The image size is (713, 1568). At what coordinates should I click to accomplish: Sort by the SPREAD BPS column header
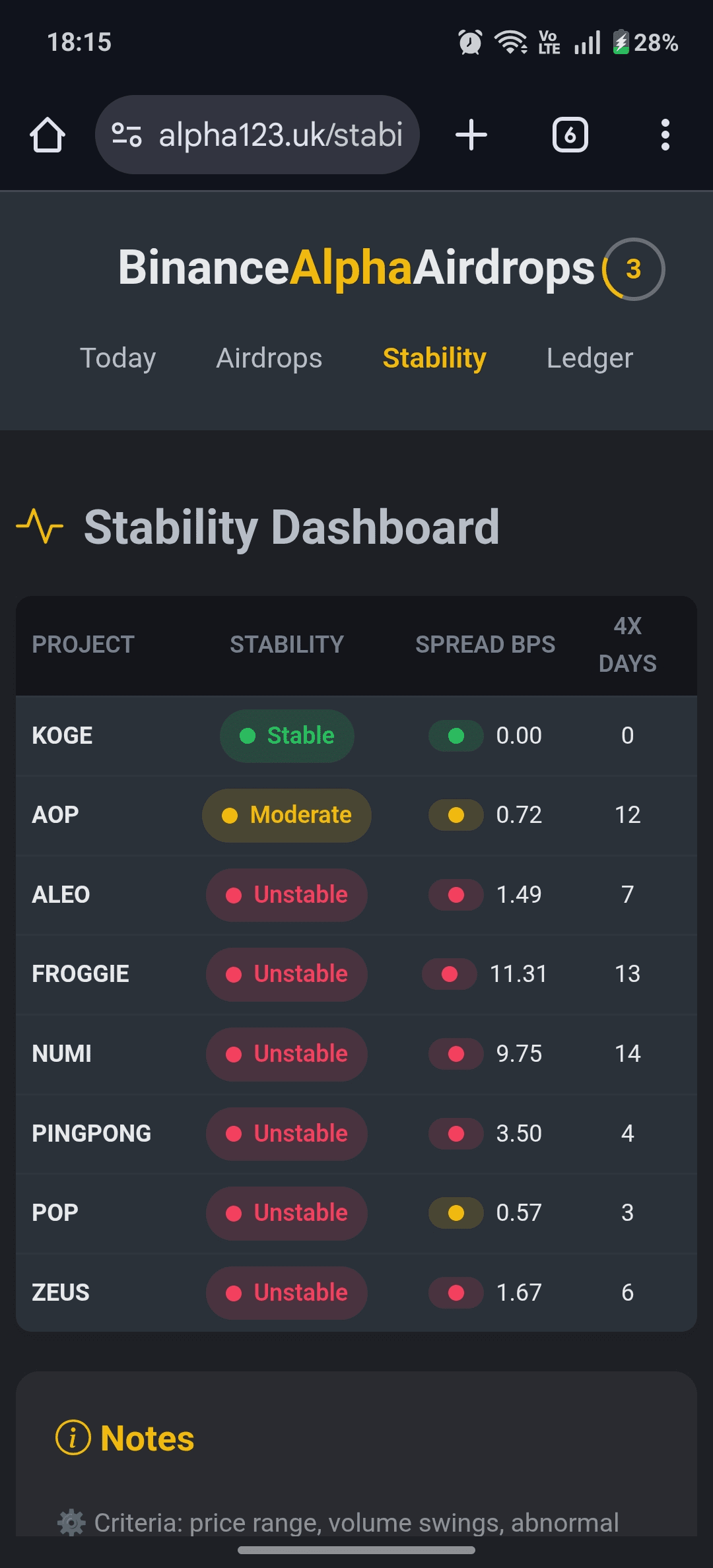(x=485, y=645)
